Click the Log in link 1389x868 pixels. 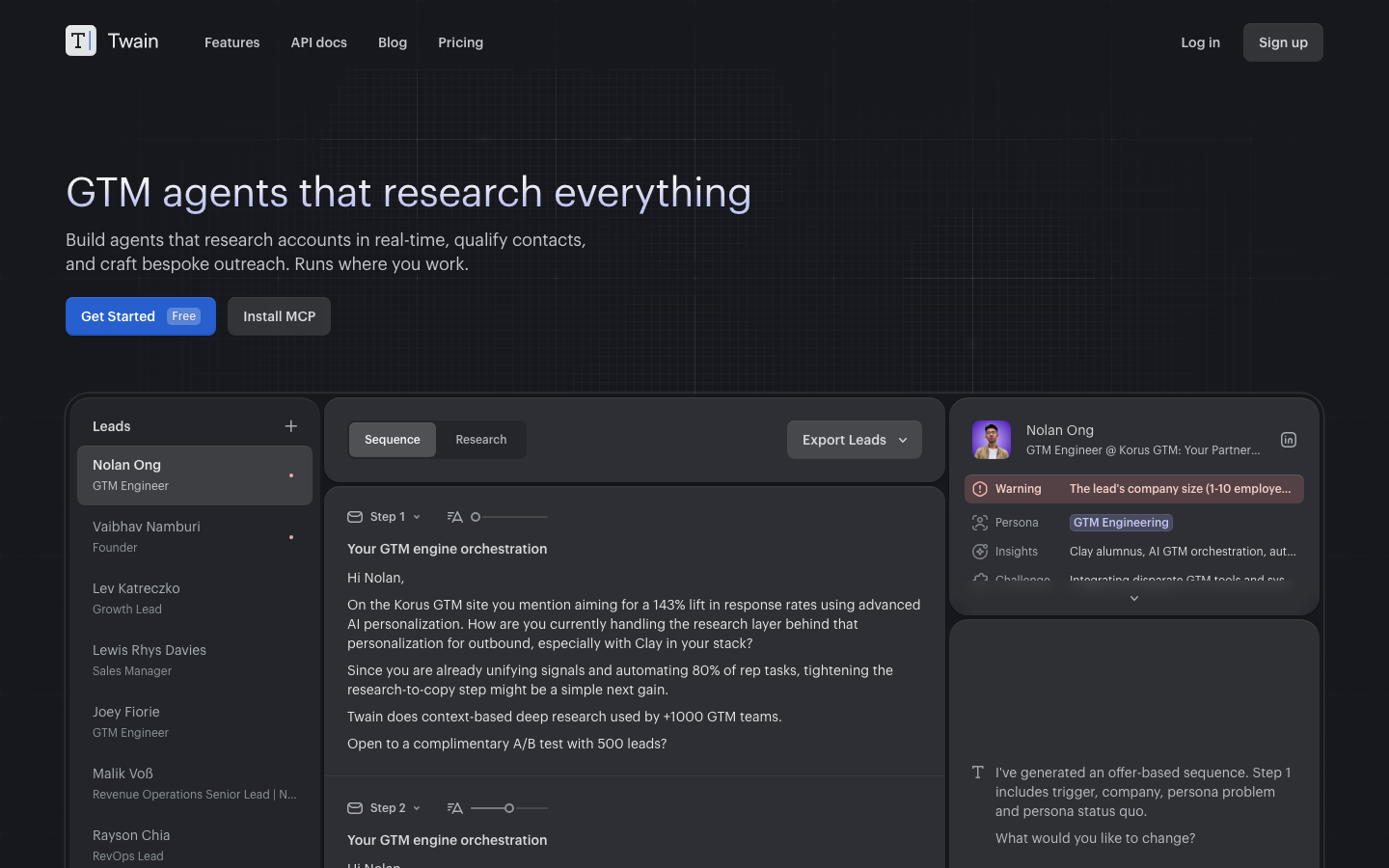(x=1201, y=42)
